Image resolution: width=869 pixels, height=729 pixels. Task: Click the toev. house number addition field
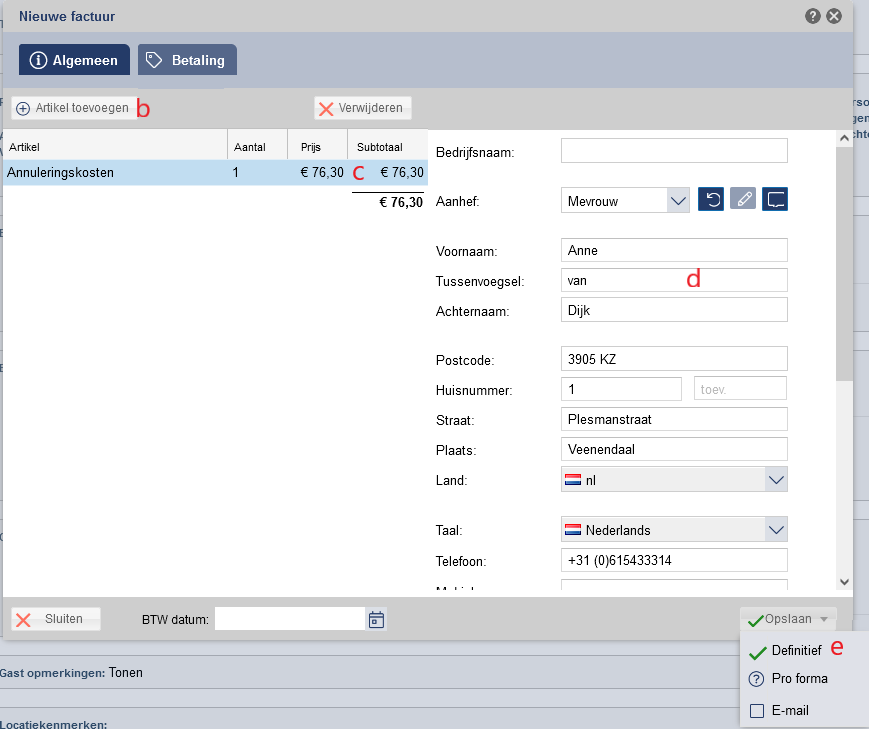tap(740, 389)
